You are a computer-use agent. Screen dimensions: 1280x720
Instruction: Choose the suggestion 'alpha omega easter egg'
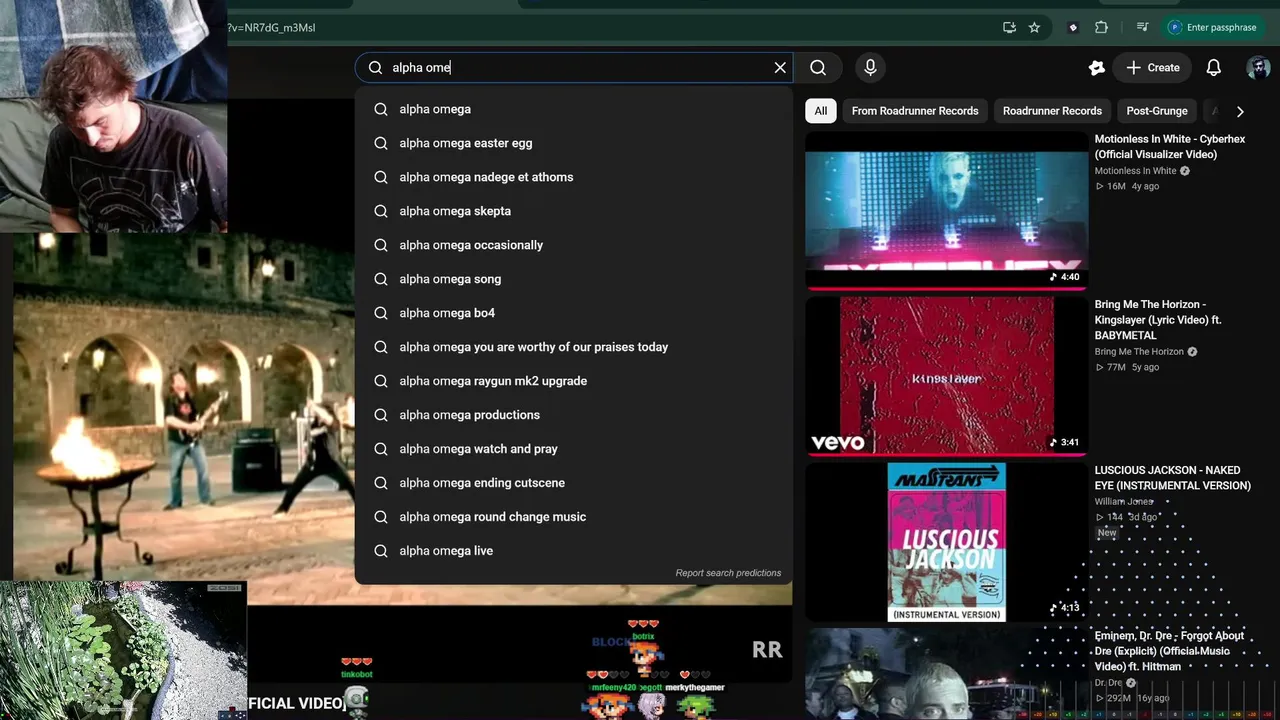pyautogui.click(x=573, y=143)
